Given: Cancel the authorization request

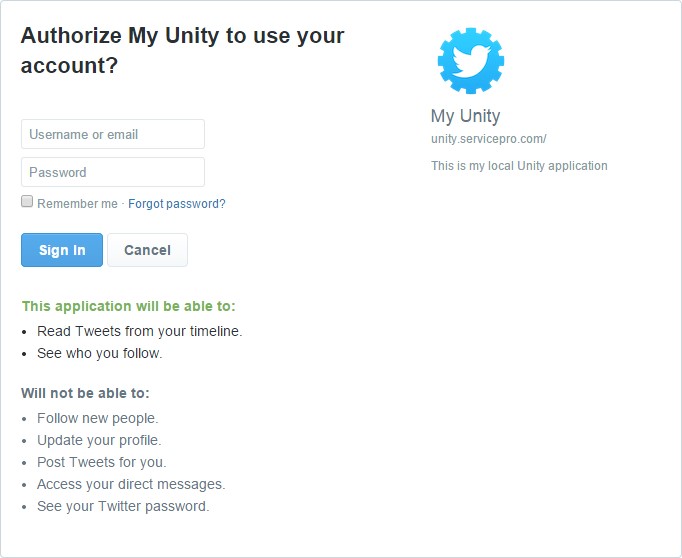Looking at the screenshot, I should click(147, 250).
